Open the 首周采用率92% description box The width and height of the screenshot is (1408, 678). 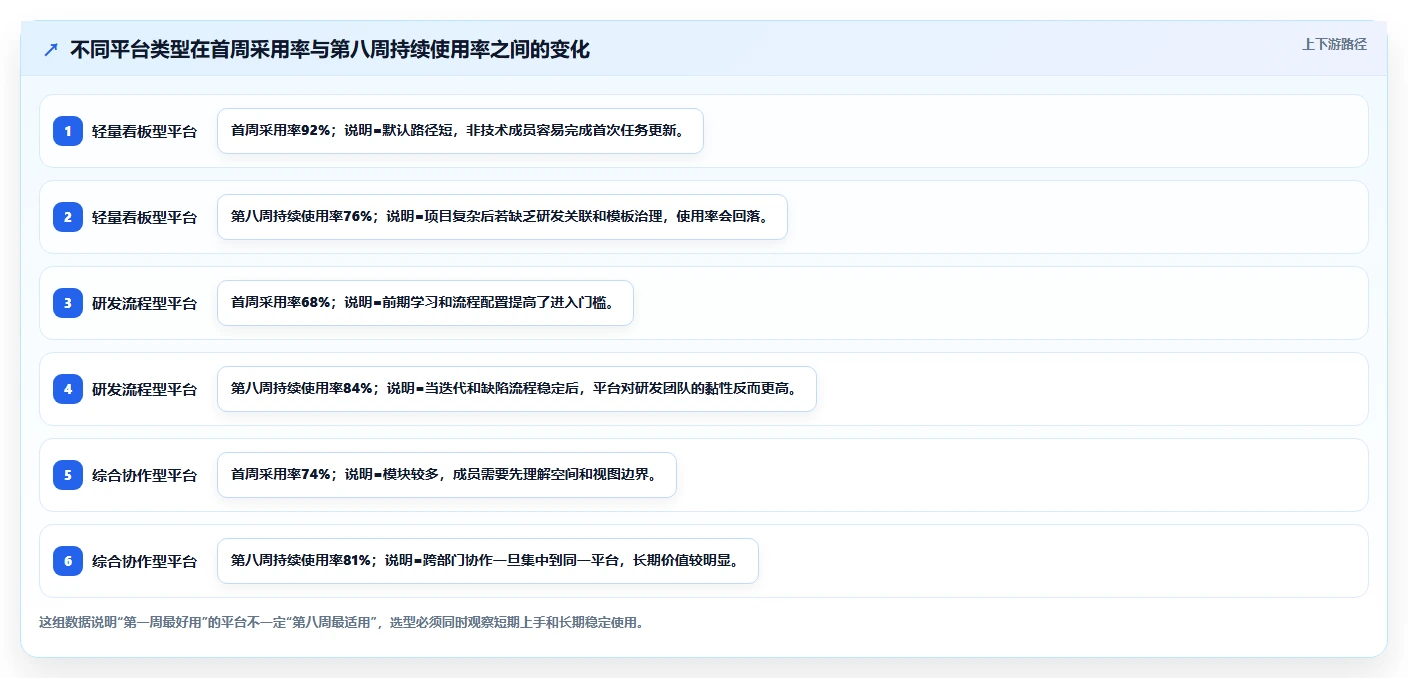[x=460, y=131]
